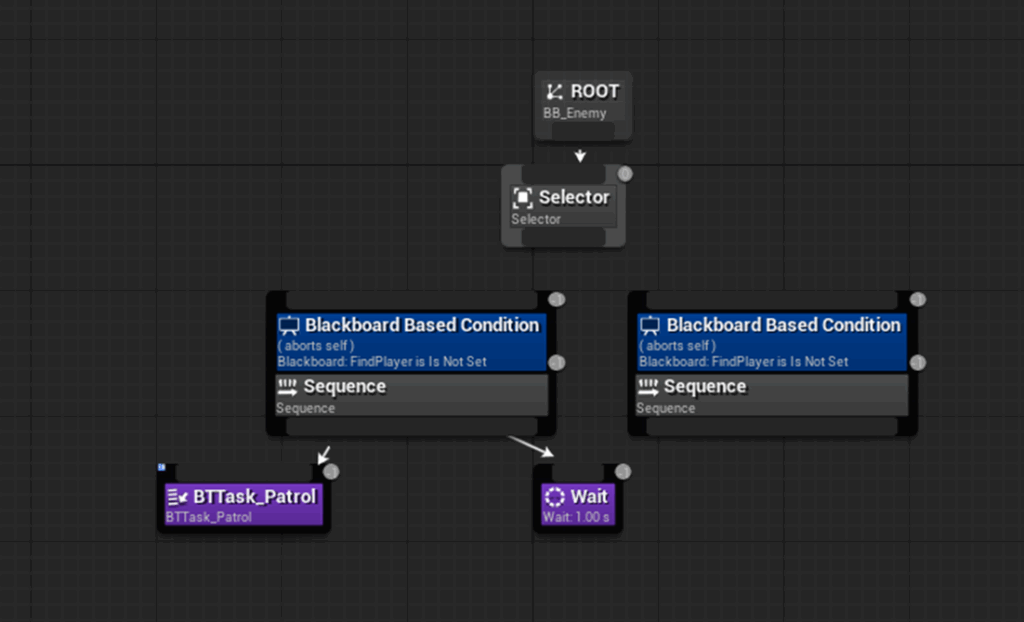Click the left Blackboard Based Condition icon
1024x622 pixels.
coord(289,326)
